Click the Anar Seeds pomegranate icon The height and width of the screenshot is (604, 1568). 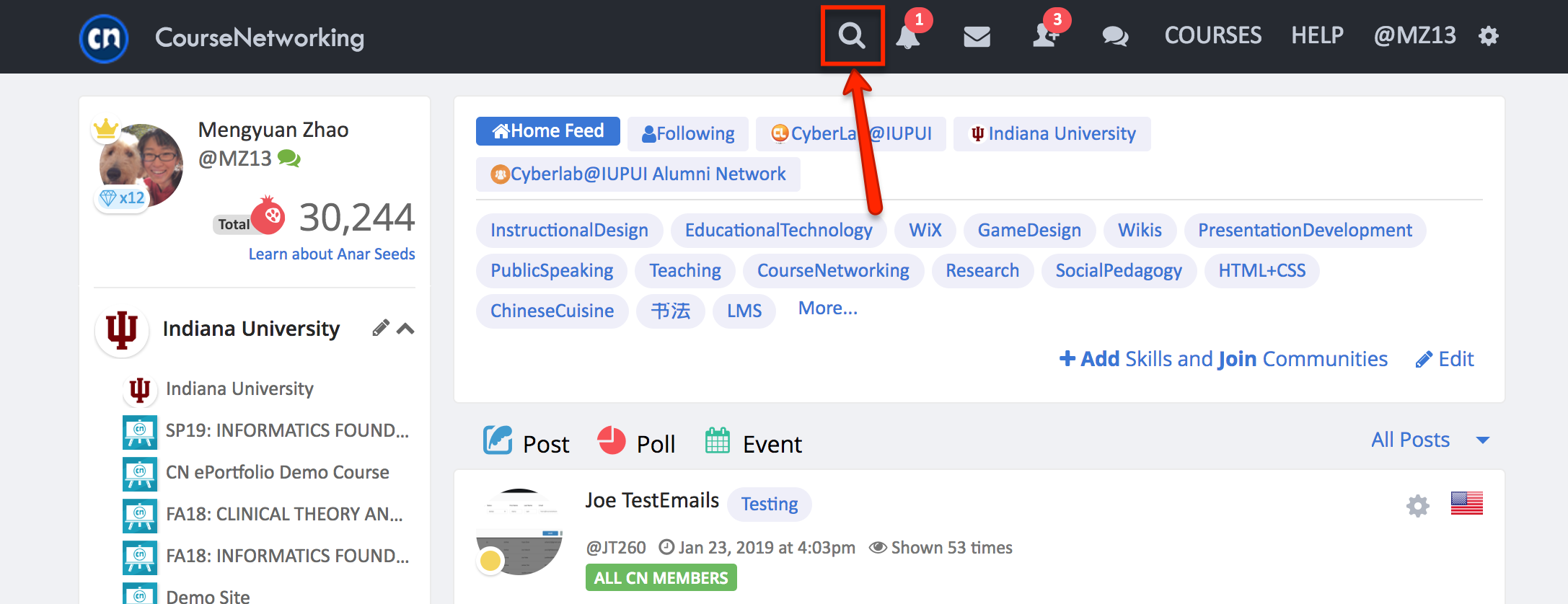pos(268,216)
